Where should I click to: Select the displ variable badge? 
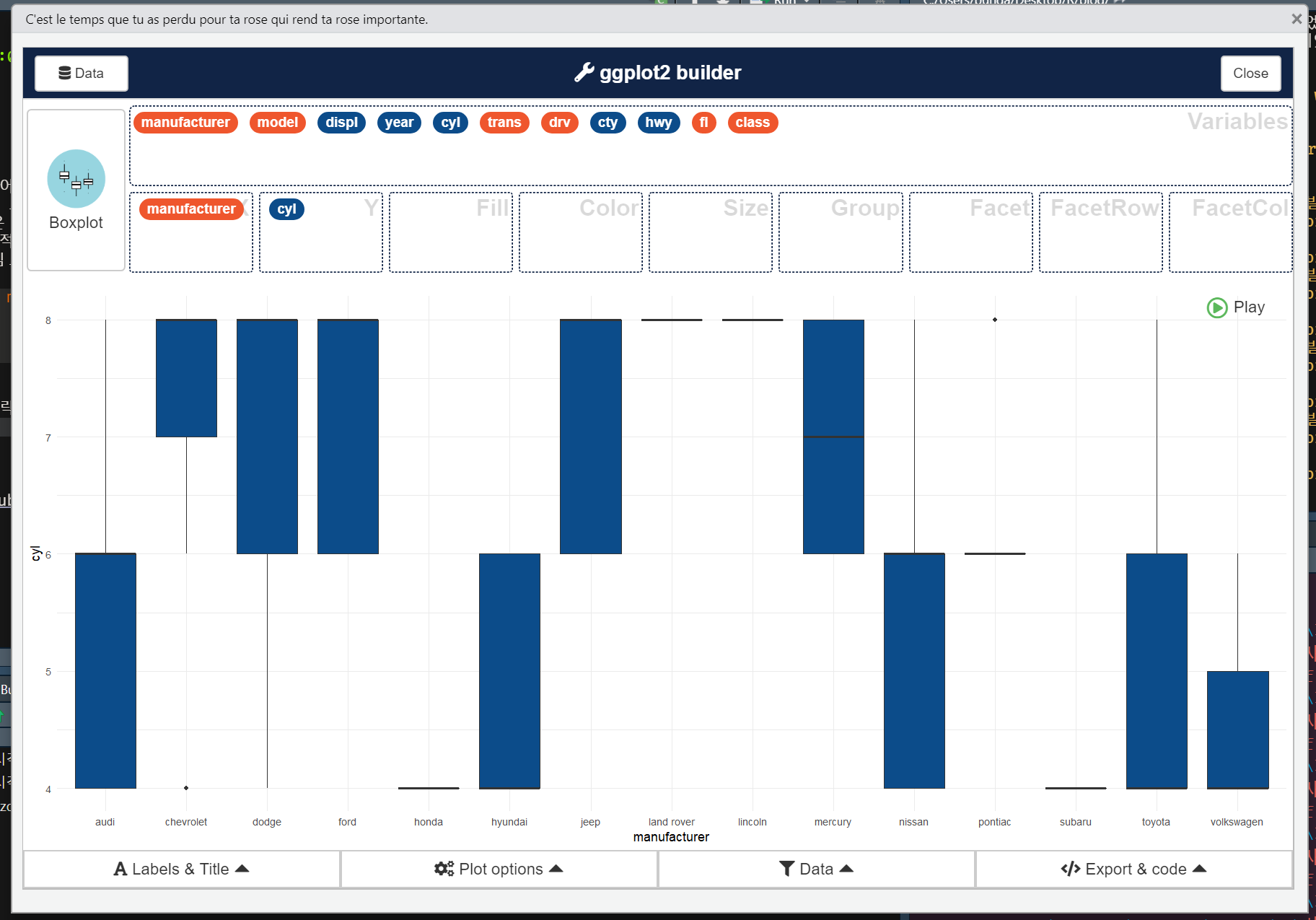[x=341, y=123]
